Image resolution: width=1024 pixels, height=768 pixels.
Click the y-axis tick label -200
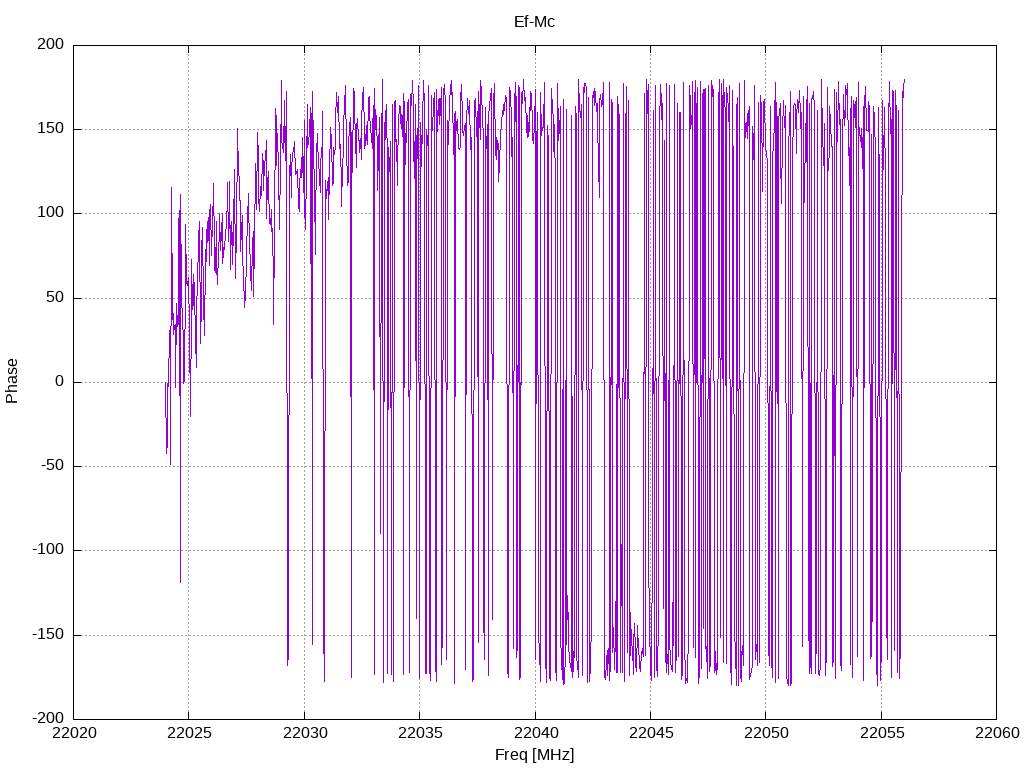pos(48,718)
